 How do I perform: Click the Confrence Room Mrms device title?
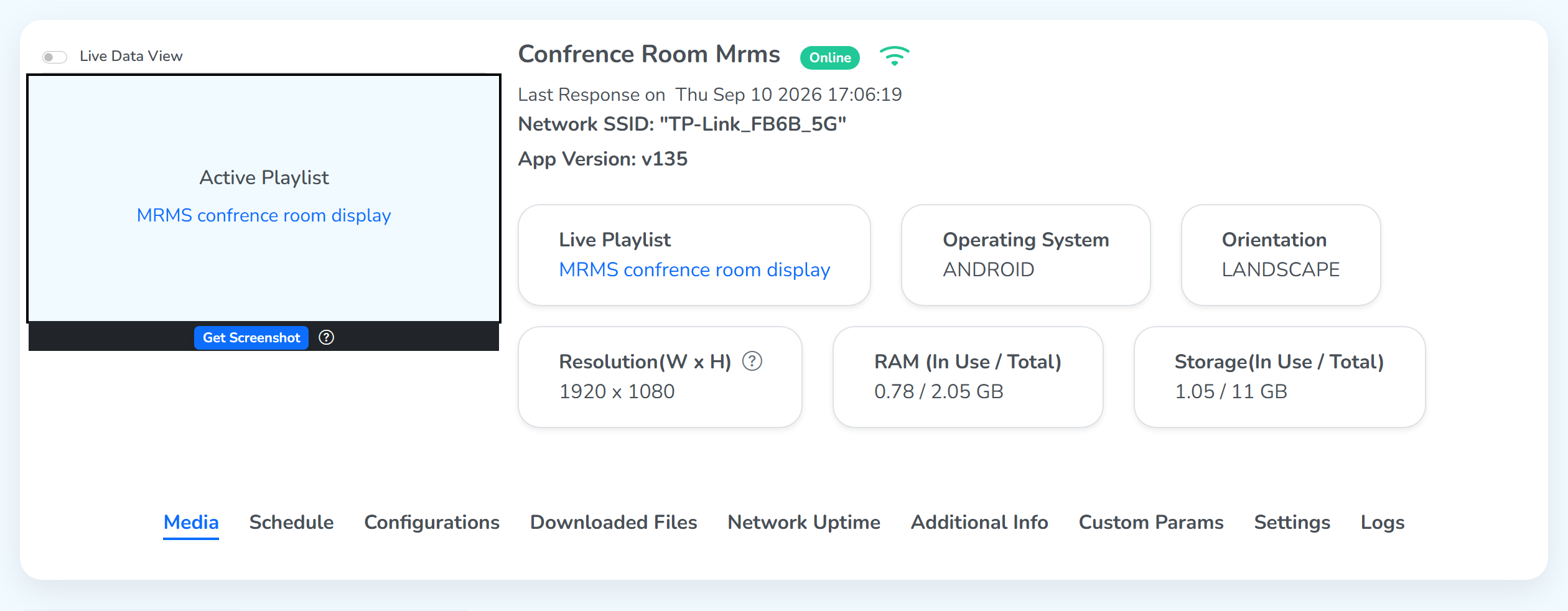649,55
